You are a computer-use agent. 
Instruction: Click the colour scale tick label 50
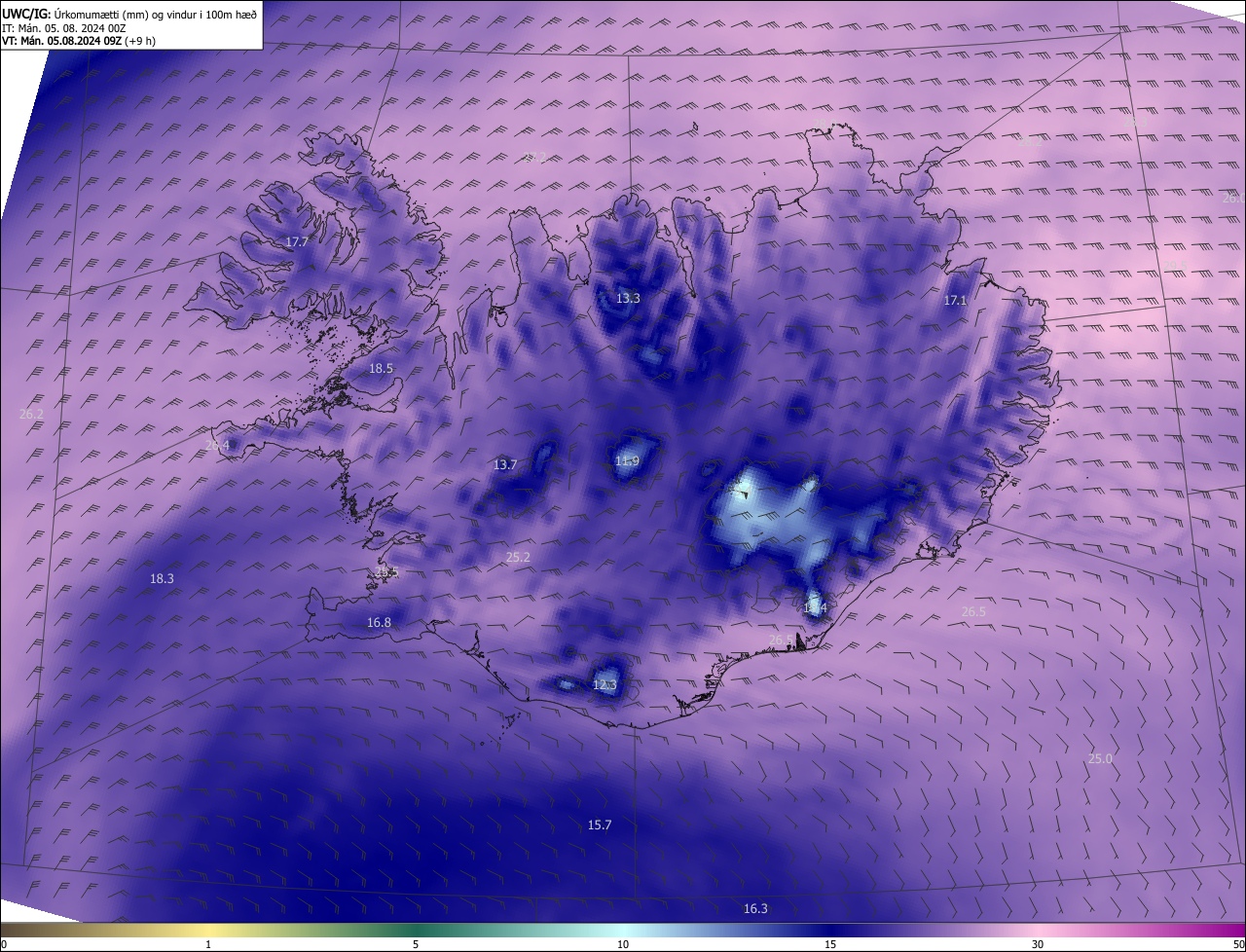(x=1237, y=944)
